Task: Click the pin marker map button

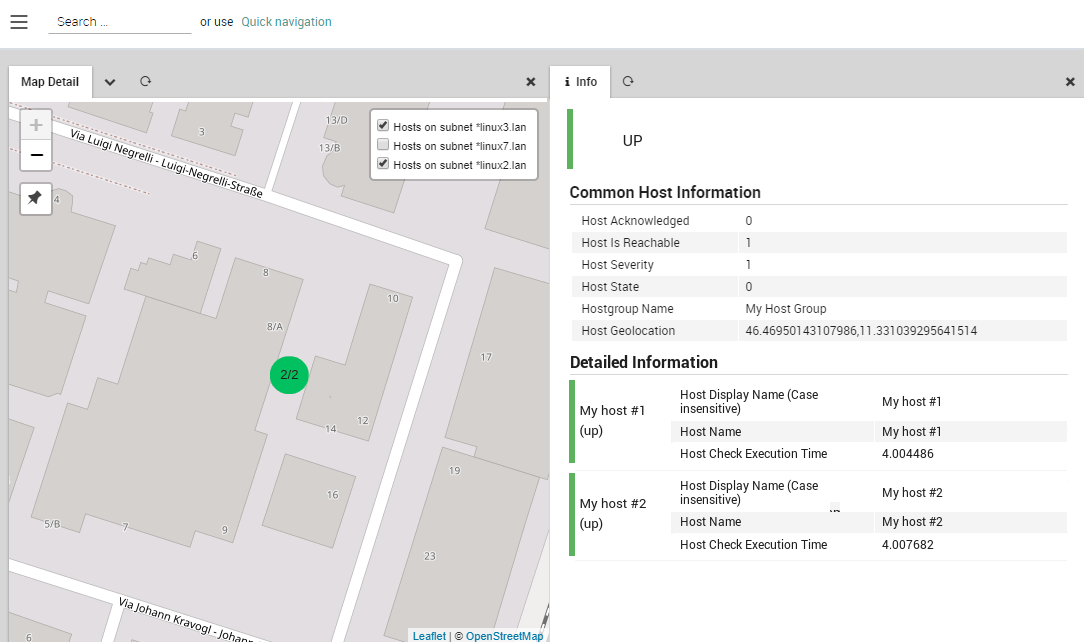Action: (x=35, y=199)
